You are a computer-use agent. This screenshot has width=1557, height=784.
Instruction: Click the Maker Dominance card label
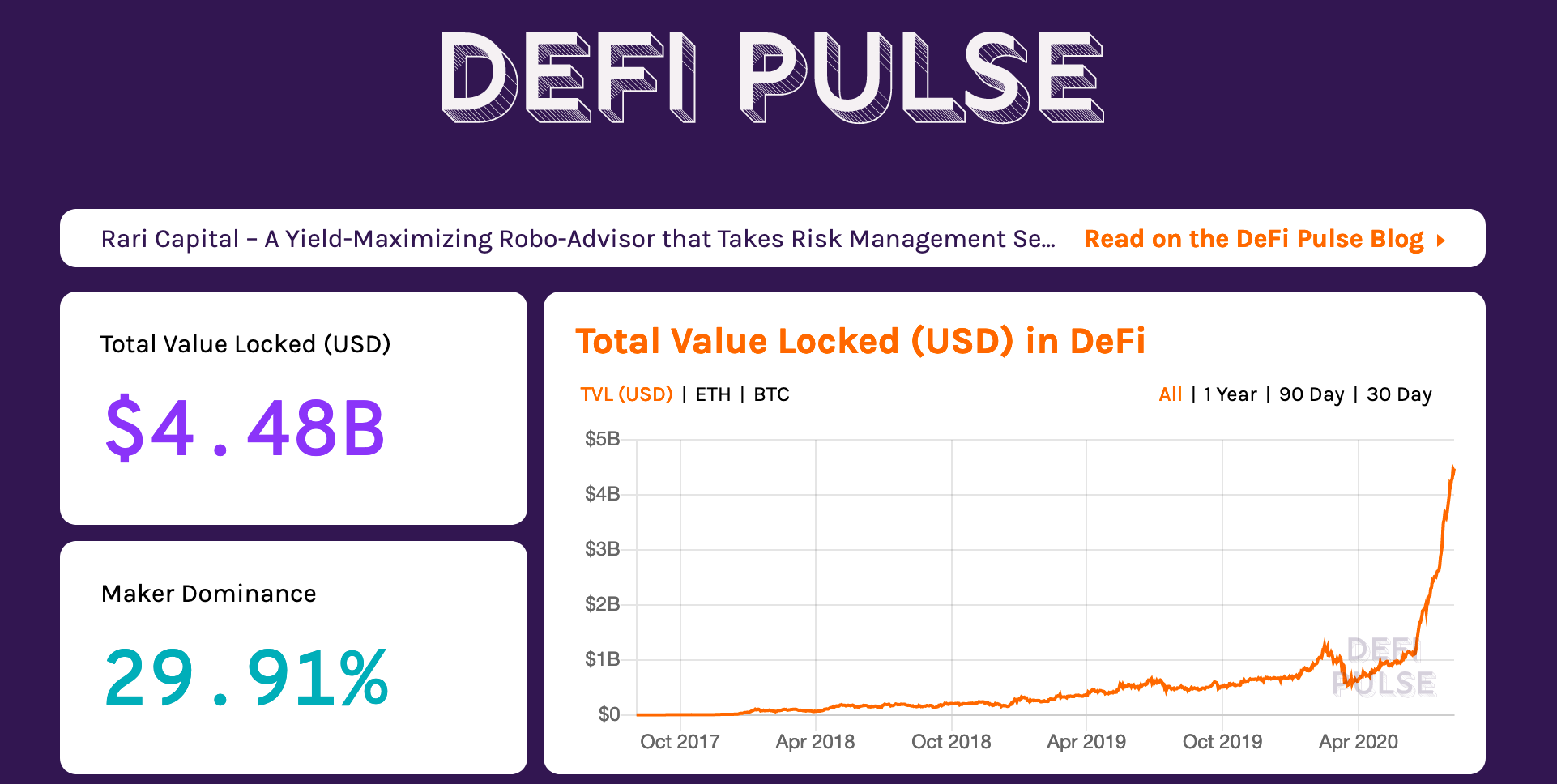(208, 594)
